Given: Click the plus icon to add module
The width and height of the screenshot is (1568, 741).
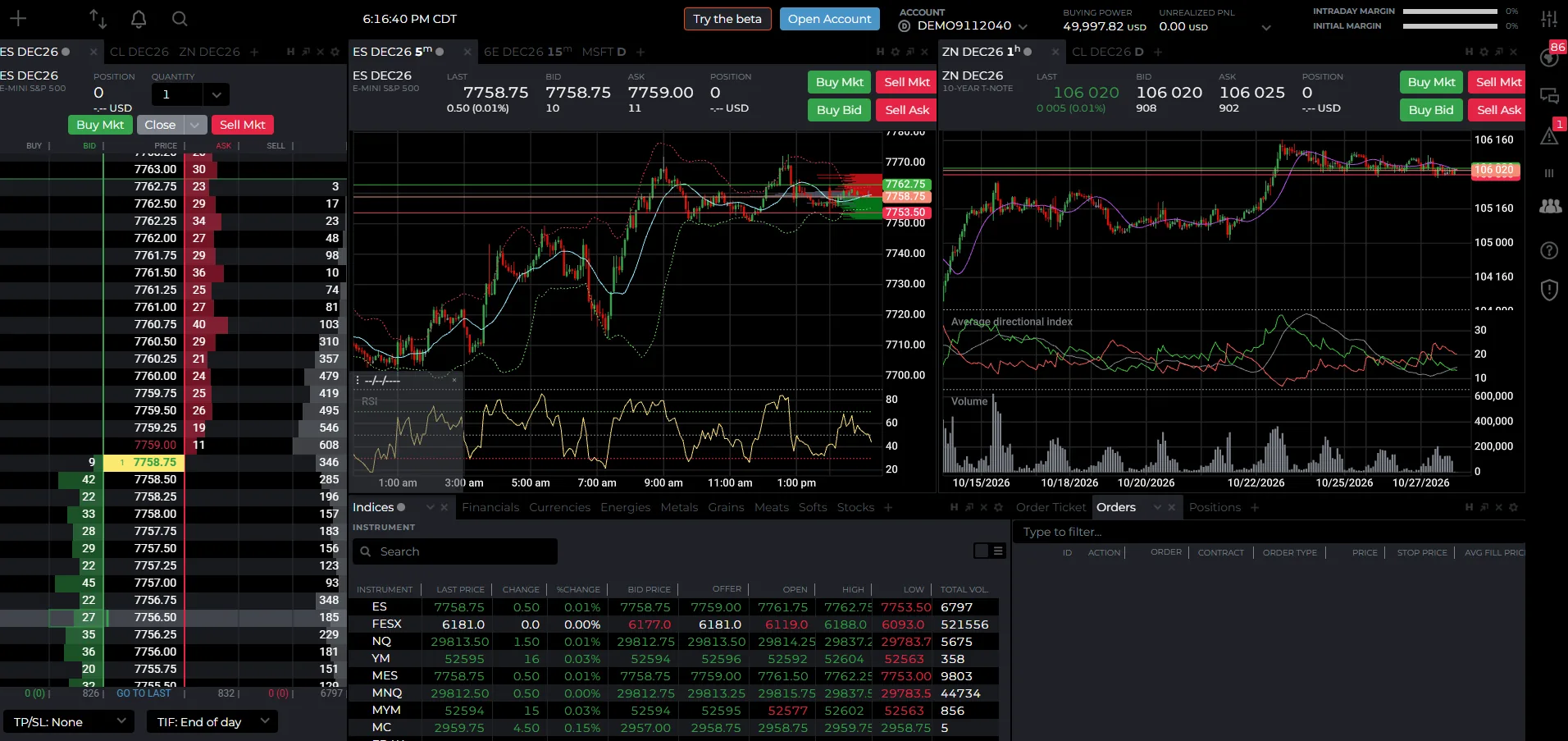Looking at the screenshot, I should pos(18,18).
